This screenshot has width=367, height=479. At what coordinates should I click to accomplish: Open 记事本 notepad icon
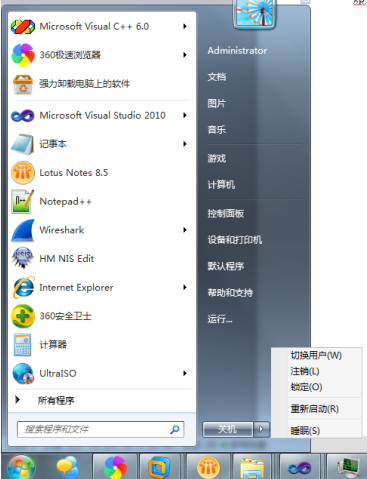click(x=23, y=144)
